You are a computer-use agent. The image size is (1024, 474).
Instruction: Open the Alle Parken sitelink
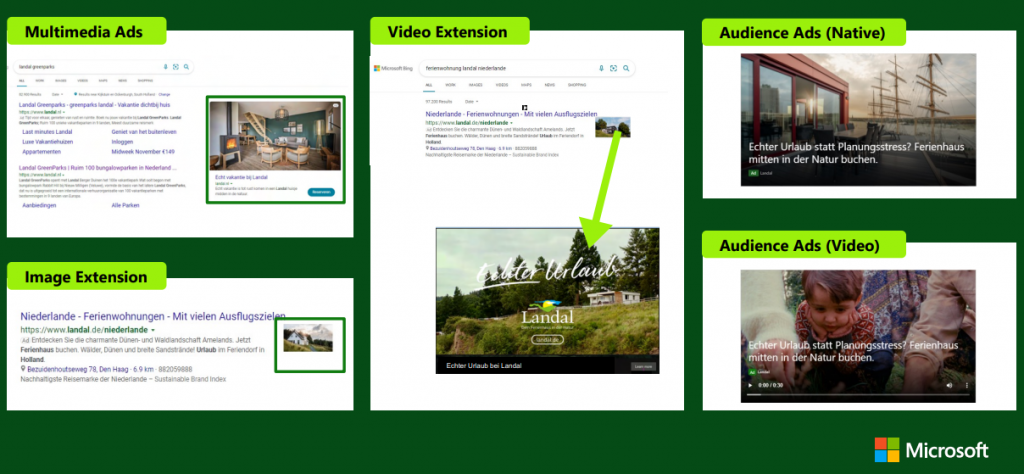pos(125,205)
